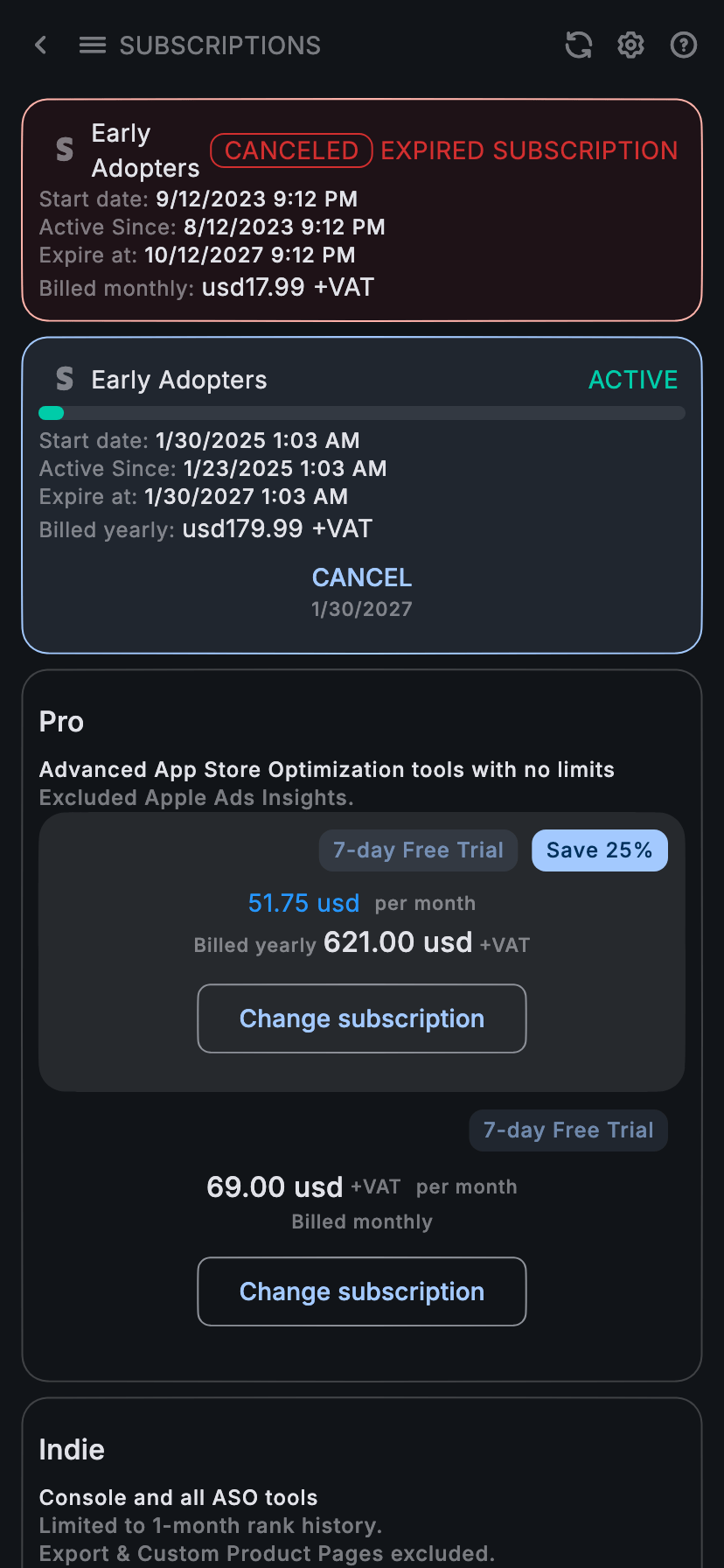Image resolution: width=724 pixels, height=1568 pixels.
Task: Open the help question mark icon
Action: point(683,45)
